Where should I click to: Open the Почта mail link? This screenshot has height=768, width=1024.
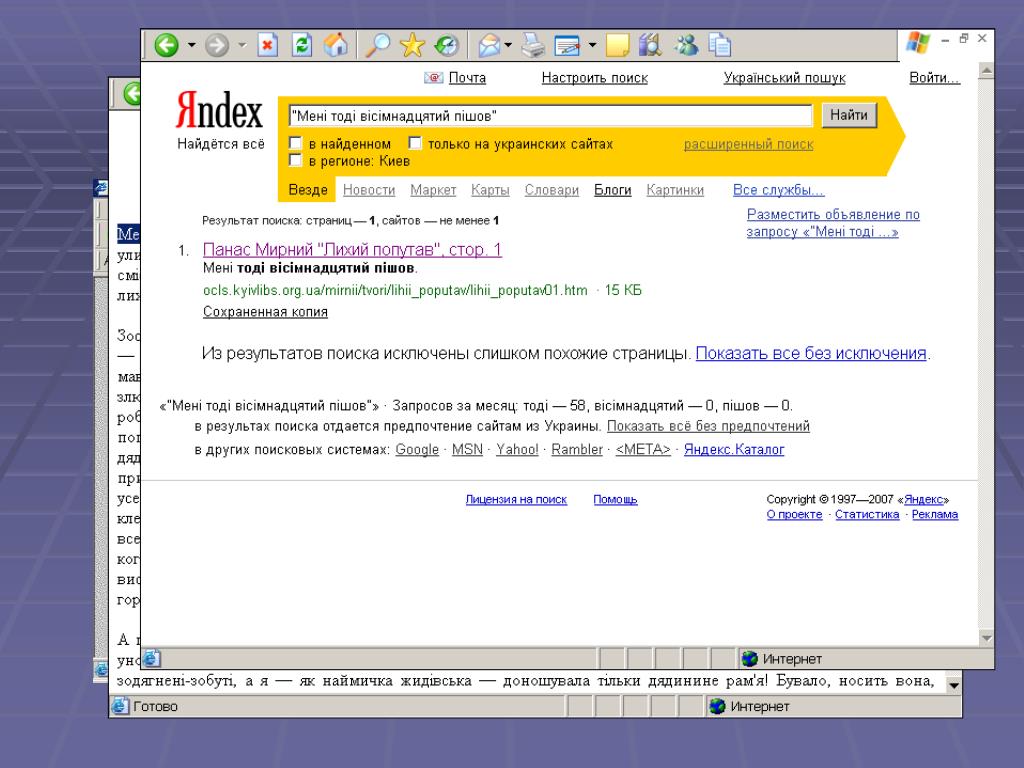(x=467, y=78)
